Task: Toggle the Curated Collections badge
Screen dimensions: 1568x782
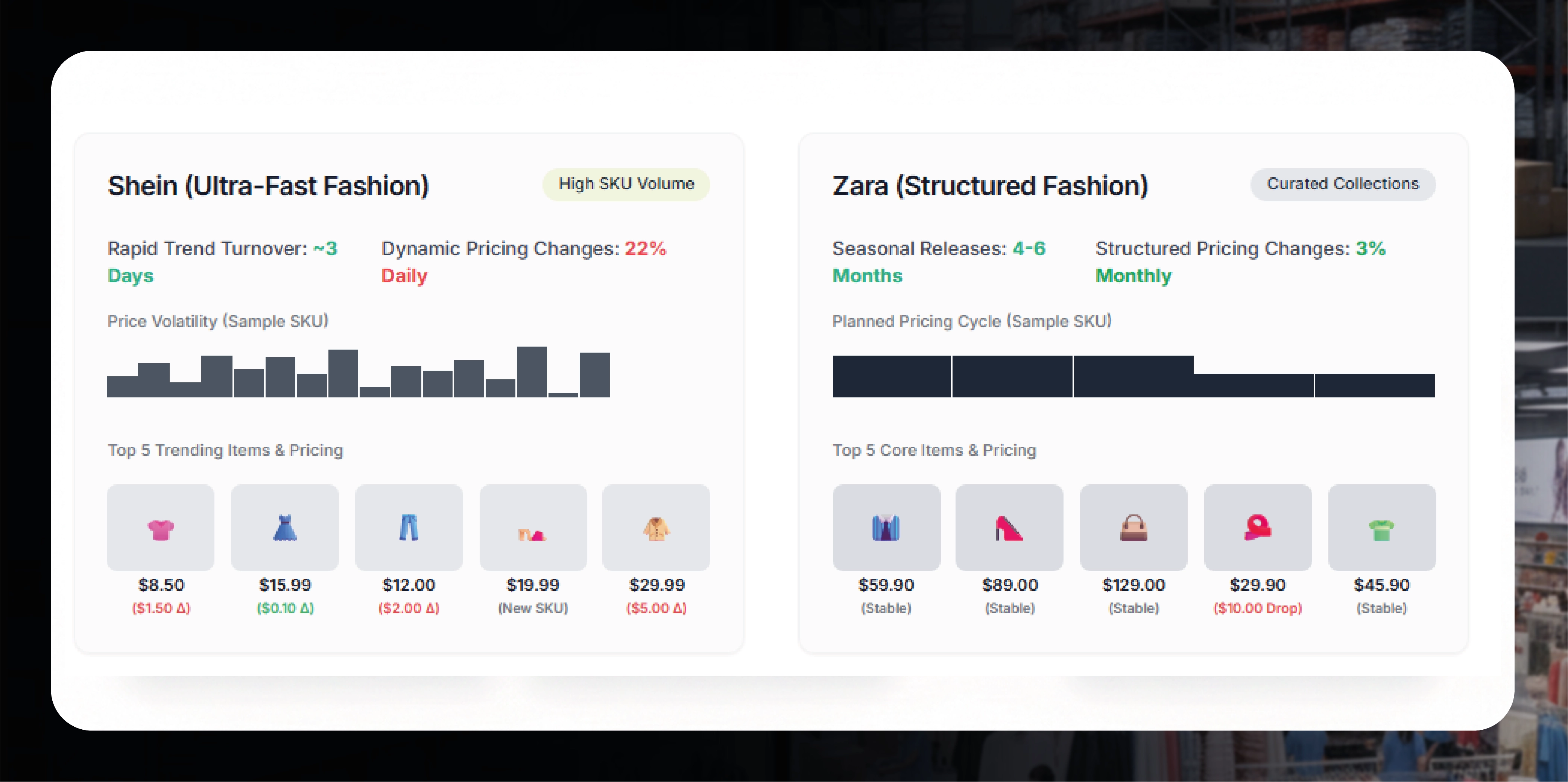Action: tap(1343, 184)
